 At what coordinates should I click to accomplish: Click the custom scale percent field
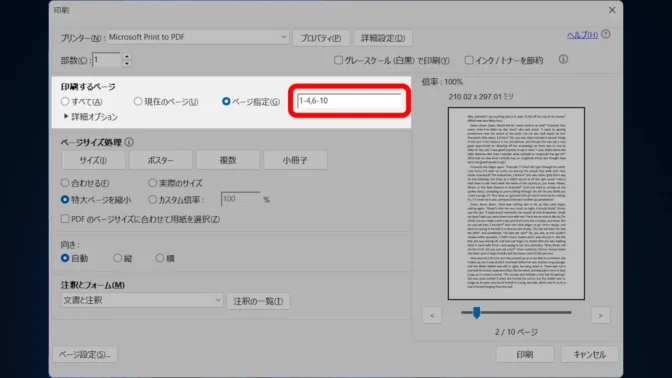[x=240, y=199]
